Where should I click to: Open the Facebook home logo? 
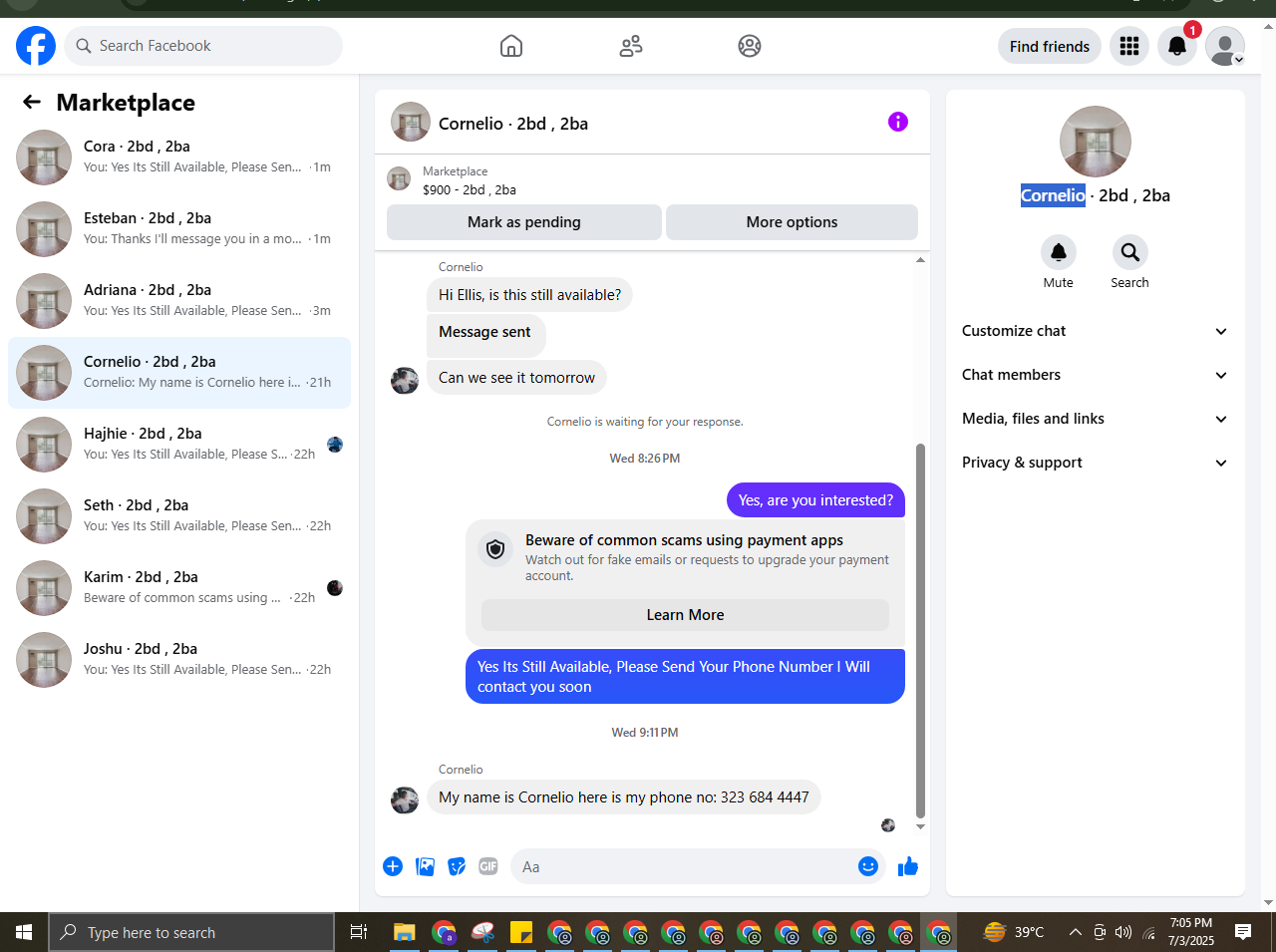[x=36, y=46]
